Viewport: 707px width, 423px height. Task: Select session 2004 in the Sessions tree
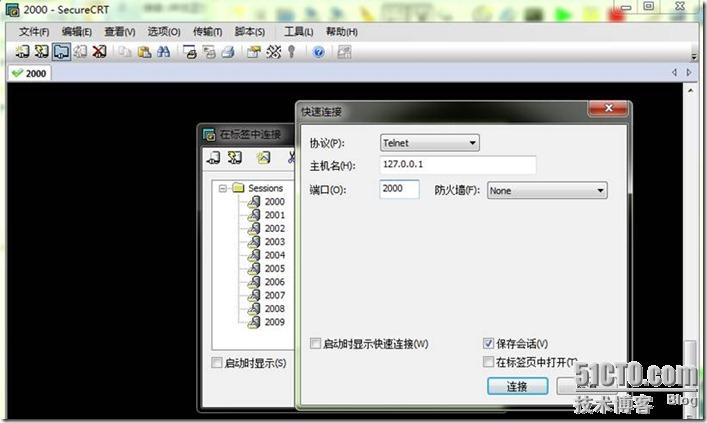(274, 255)
